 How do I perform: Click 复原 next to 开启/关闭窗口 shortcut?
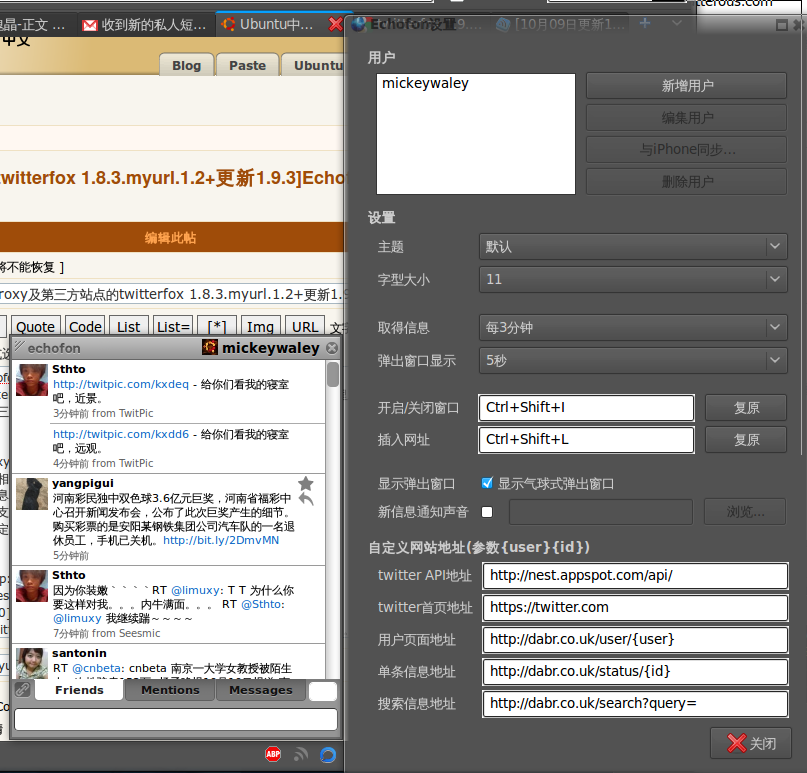tap(746, 408)
